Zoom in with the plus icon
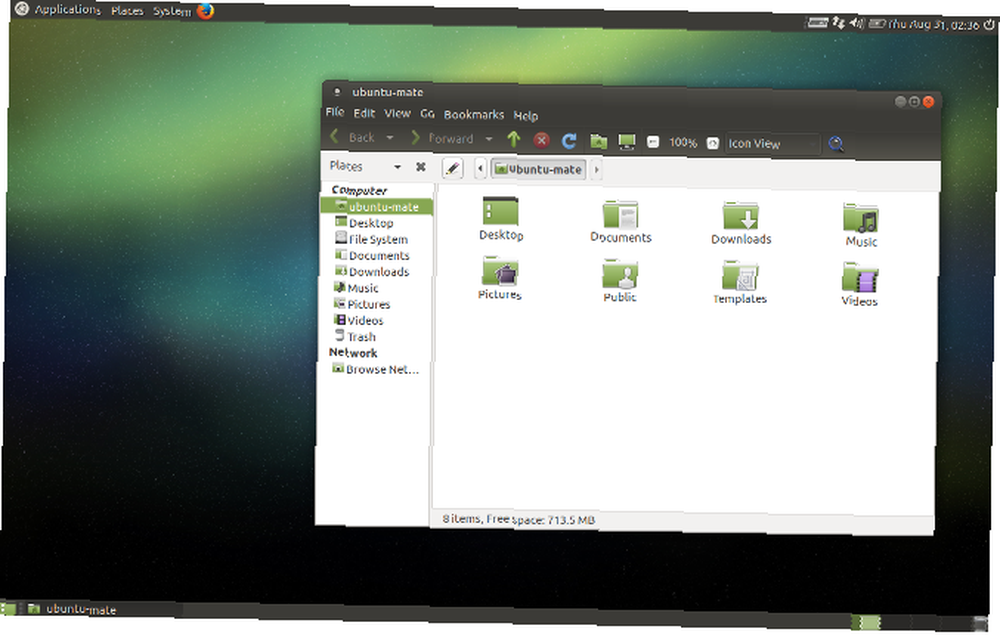Image resolution: width=1000 pixels, height=635 pixels. [712, 143]
